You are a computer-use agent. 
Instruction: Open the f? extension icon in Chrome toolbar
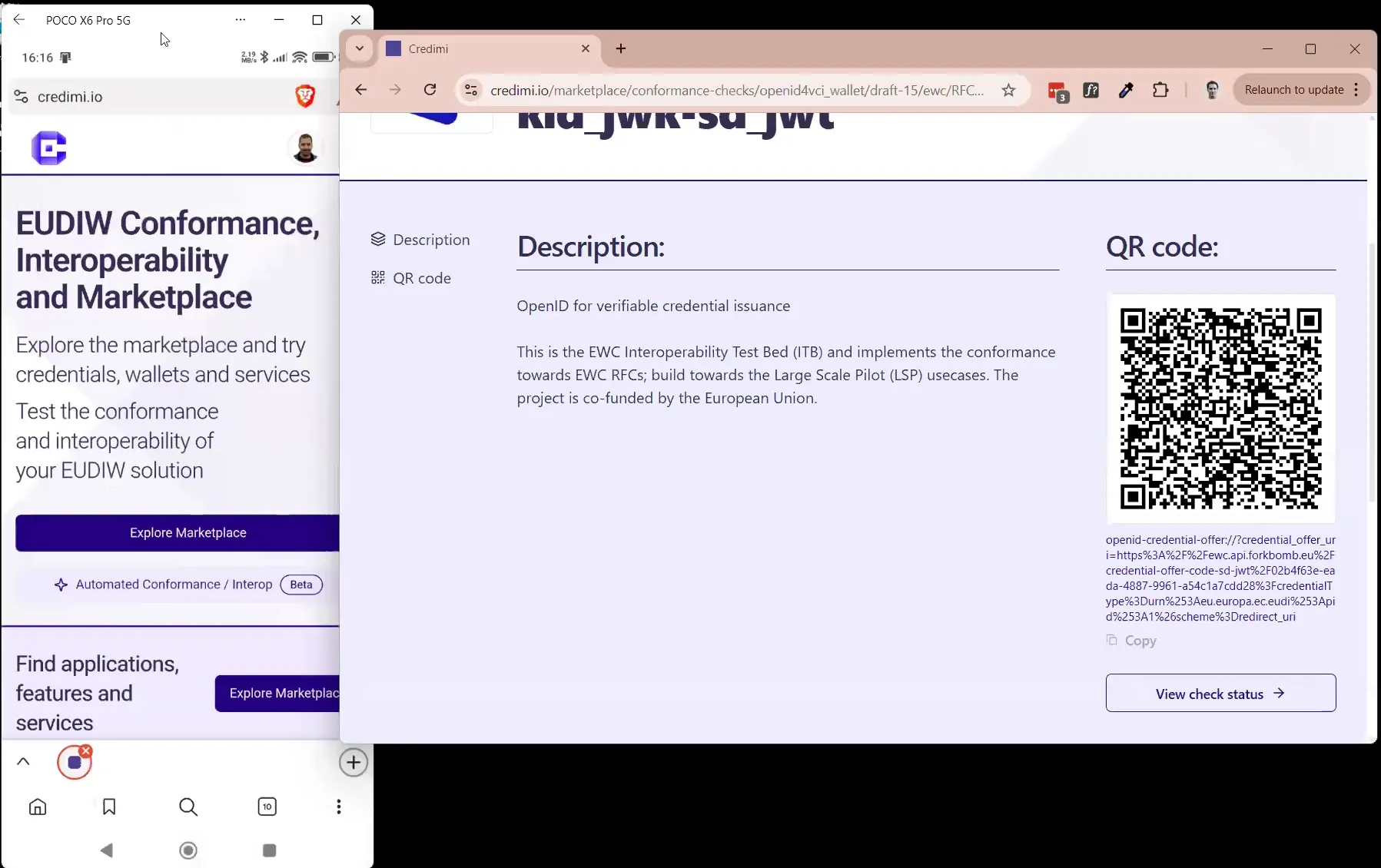[1091, 91]
